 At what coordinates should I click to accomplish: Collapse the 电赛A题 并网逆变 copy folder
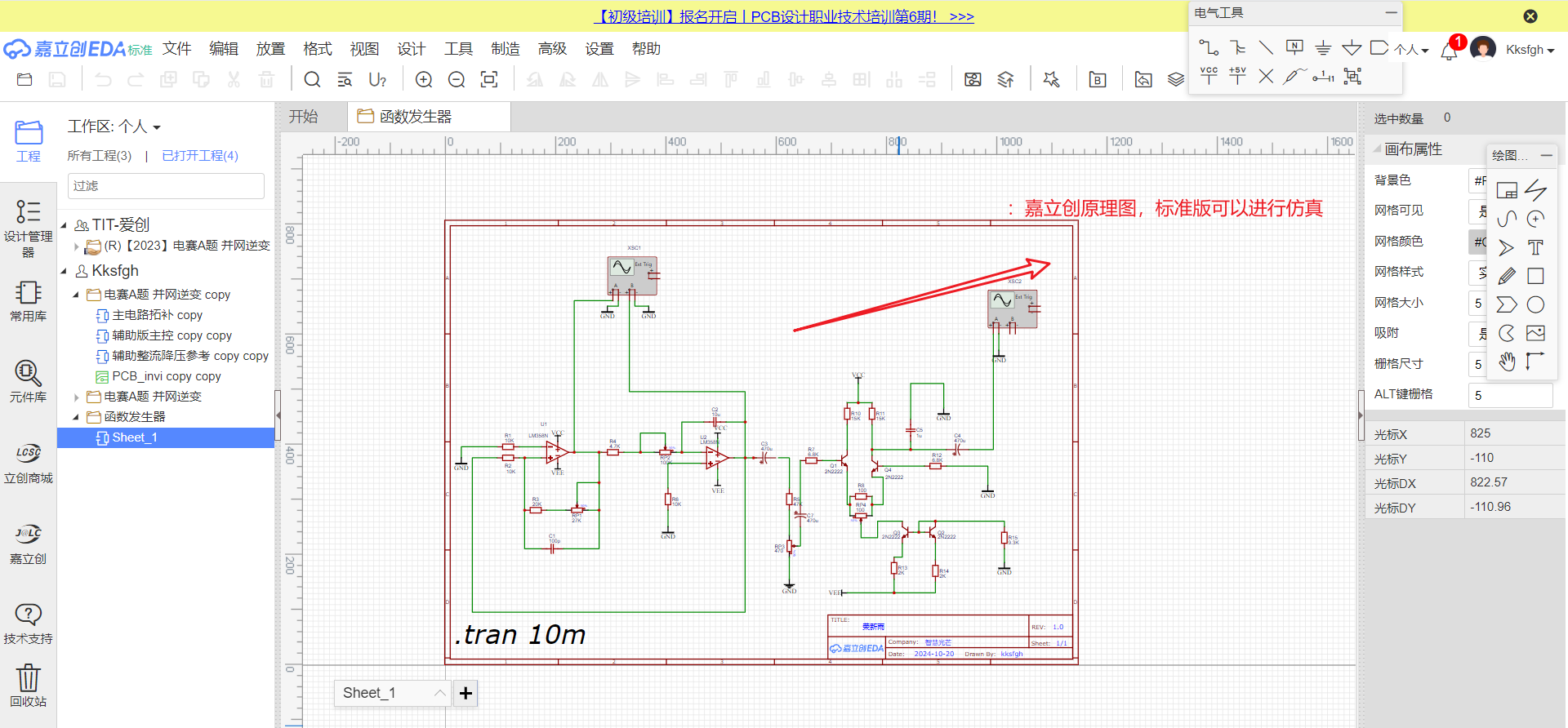pyautogui.click(x=77, y=295)
